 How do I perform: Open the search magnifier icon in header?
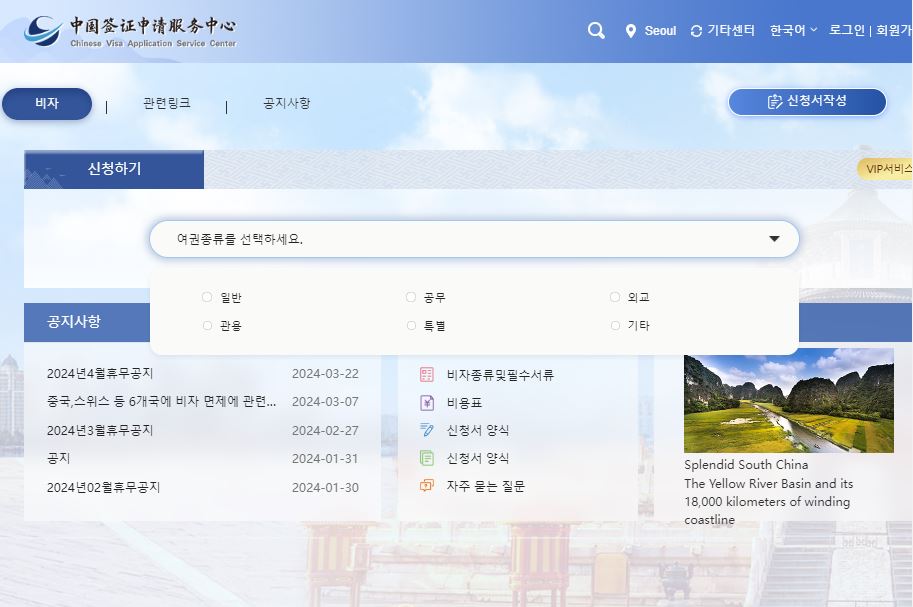click(x=596, y=30)
